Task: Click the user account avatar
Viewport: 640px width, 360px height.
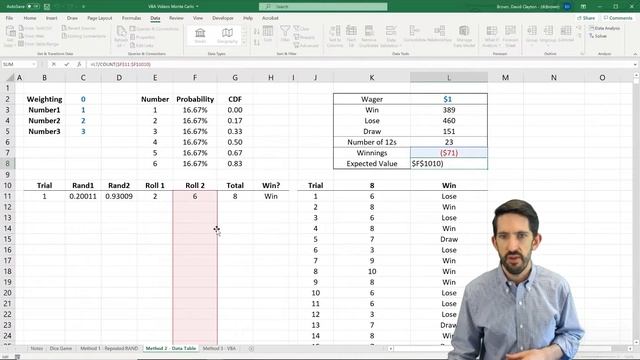Action: click(x=567, y=7)
